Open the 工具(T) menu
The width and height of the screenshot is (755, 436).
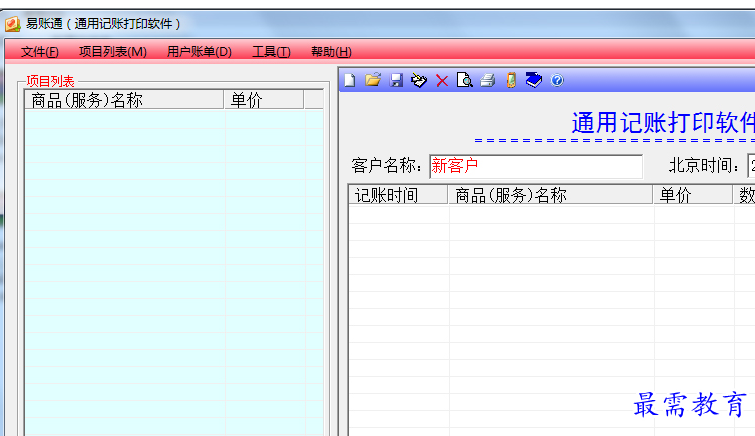coord(272,52)
